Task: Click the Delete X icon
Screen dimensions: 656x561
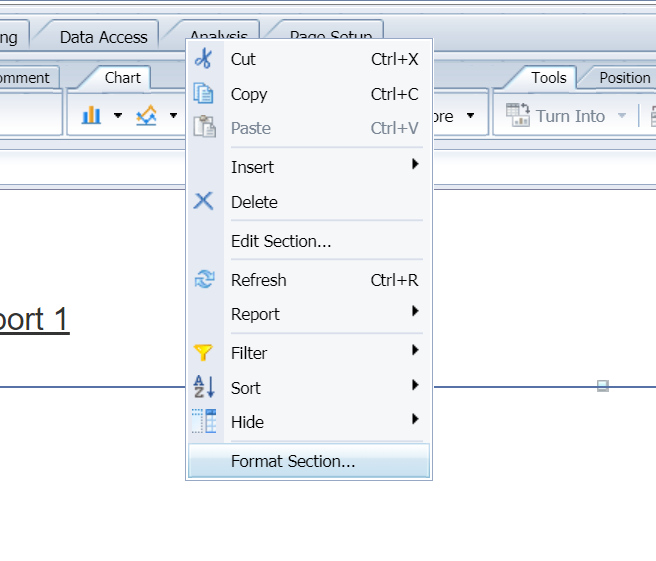Action: (x=204, y=202)
